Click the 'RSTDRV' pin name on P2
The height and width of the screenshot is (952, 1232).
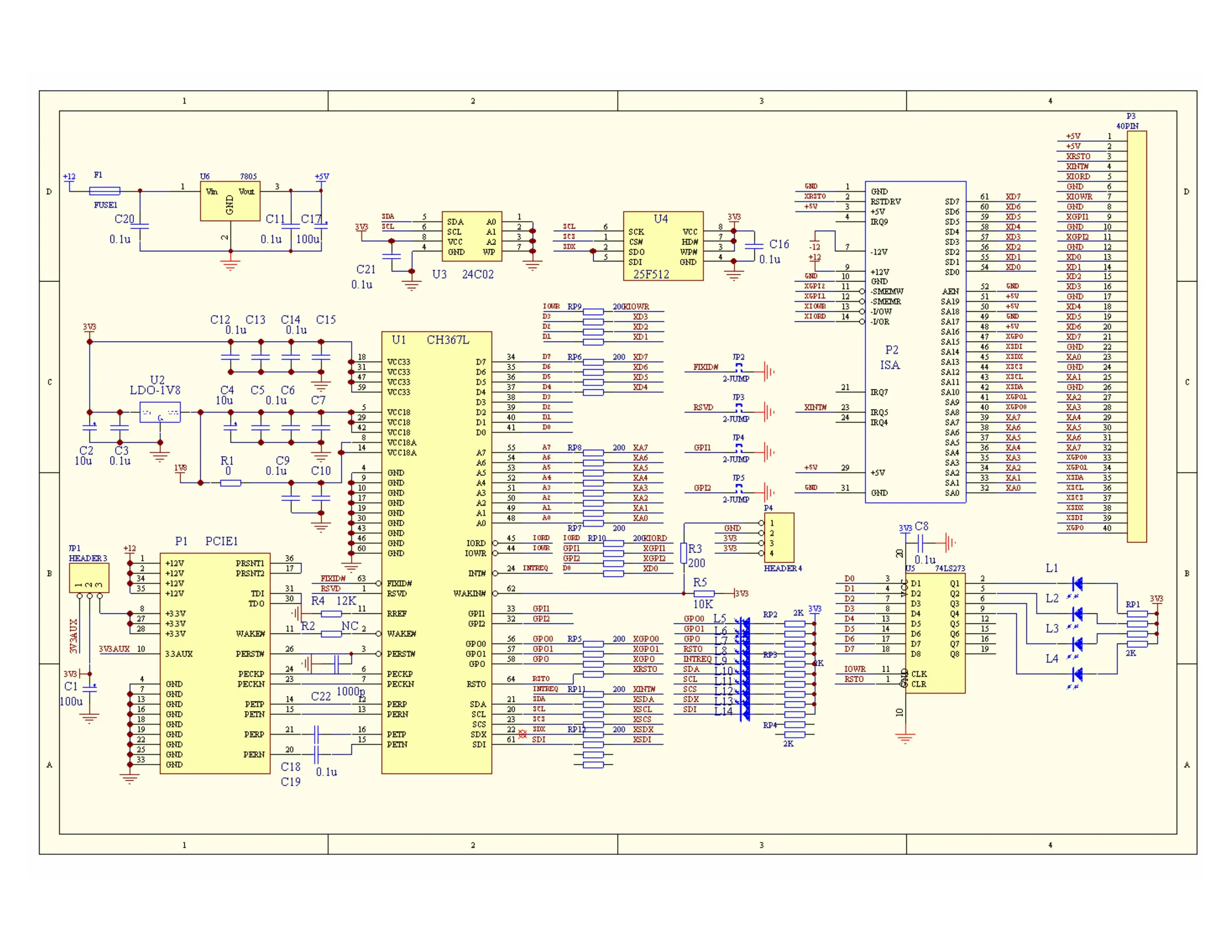886,202
